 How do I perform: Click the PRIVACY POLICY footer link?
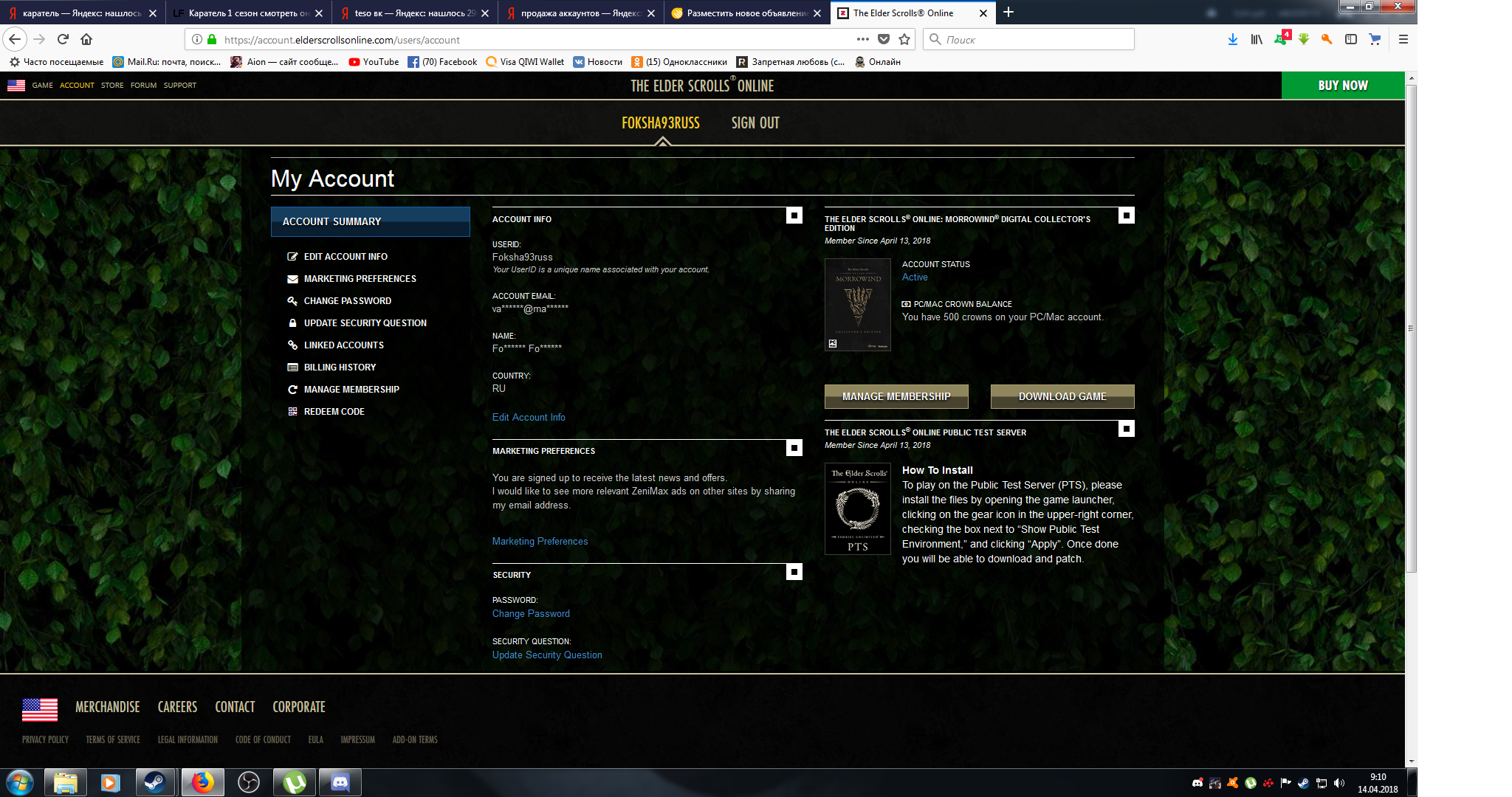coord(45,739)
